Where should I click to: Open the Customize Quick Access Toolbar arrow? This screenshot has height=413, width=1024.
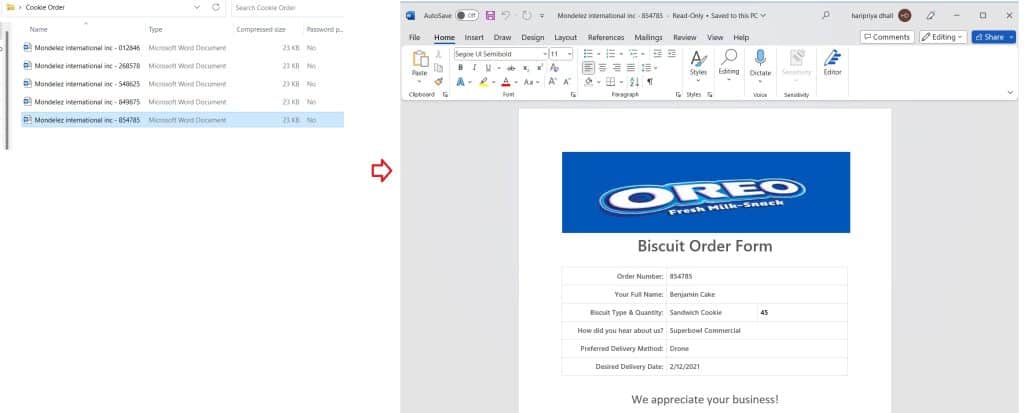coord(542,16)
